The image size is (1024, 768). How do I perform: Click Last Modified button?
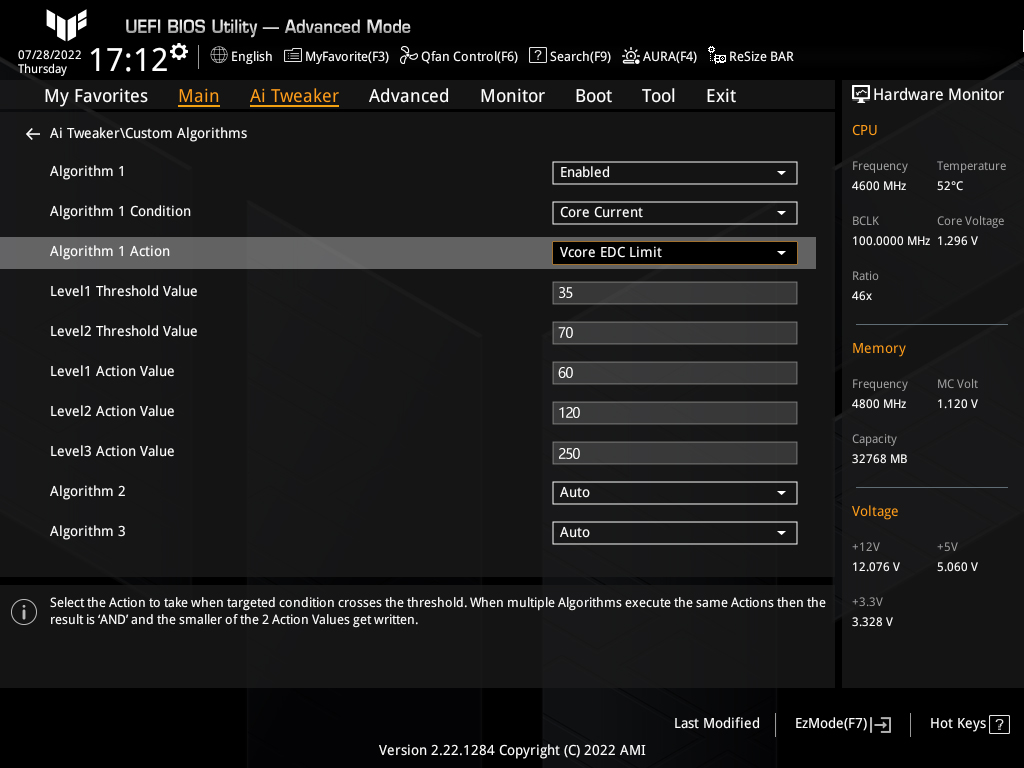coord(716,724)
